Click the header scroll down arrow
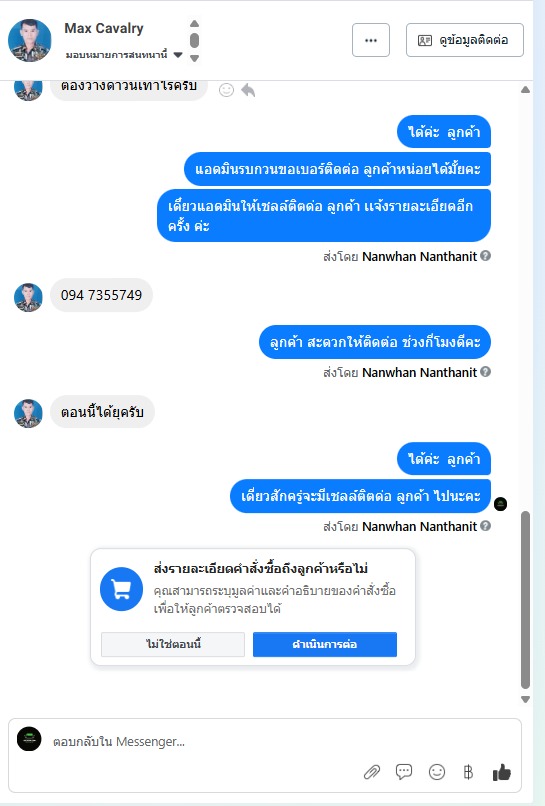 194,58
